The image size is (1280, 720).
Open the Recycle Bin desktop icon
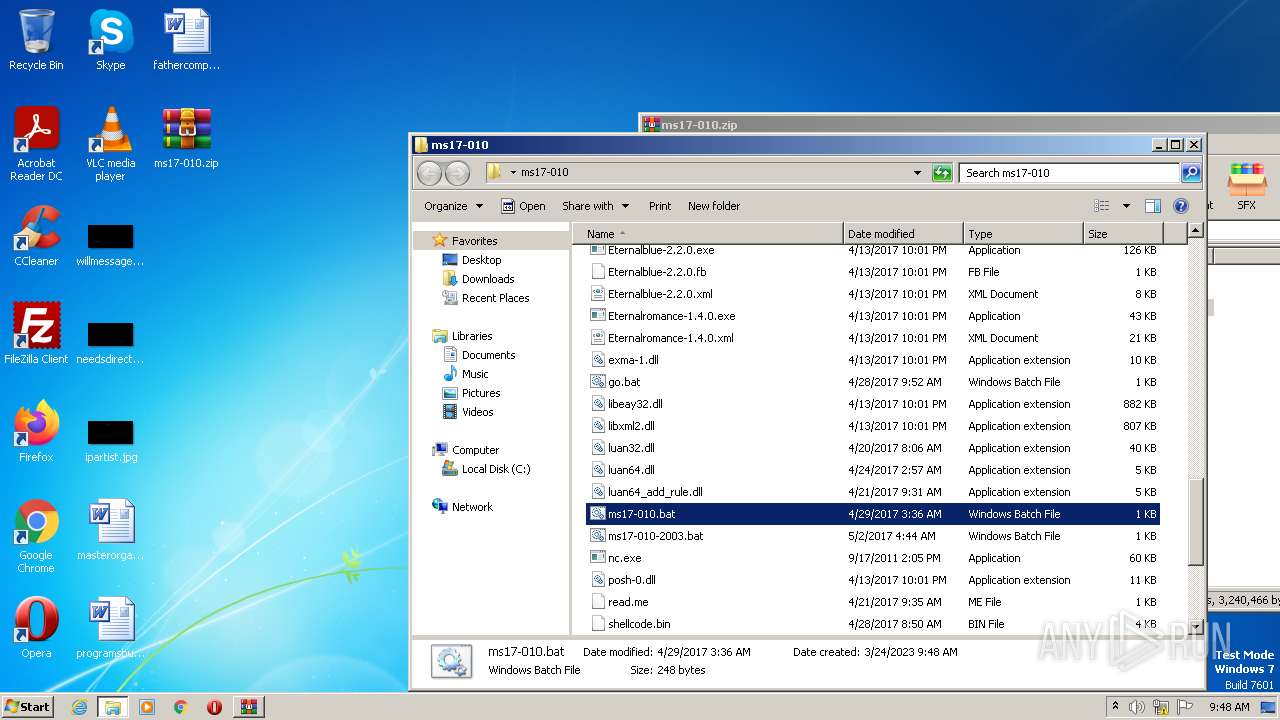click(36, 40)
